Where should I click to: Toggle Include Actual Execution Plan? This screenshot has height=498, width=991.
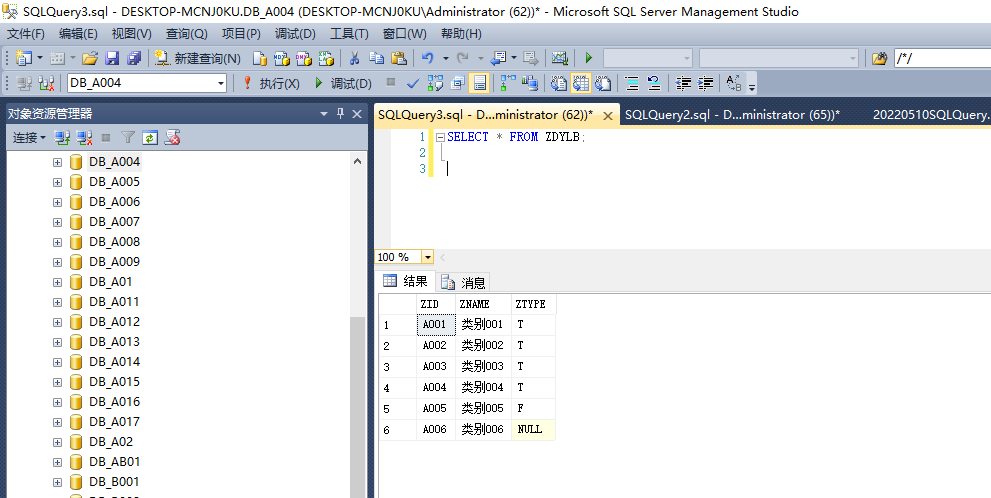[508, 83]
